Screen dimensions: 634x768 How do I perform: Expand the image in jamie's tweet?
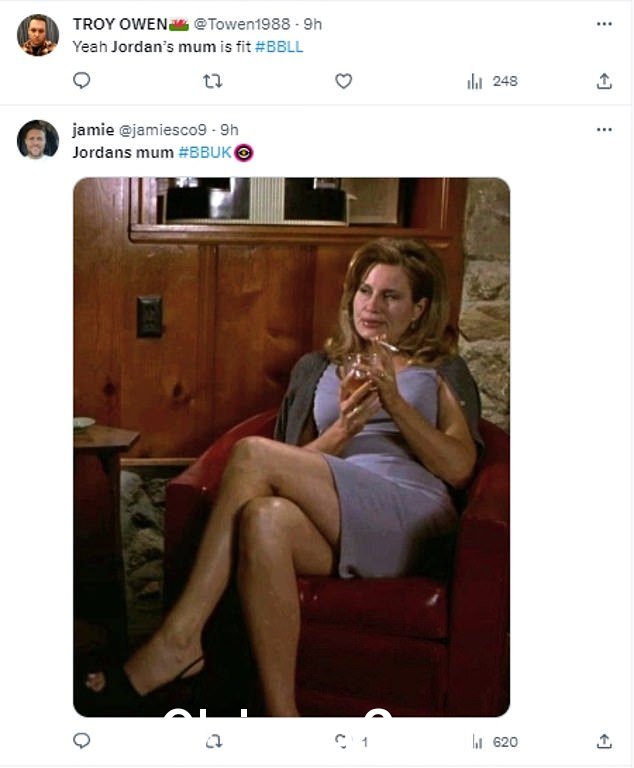[292, 447]
